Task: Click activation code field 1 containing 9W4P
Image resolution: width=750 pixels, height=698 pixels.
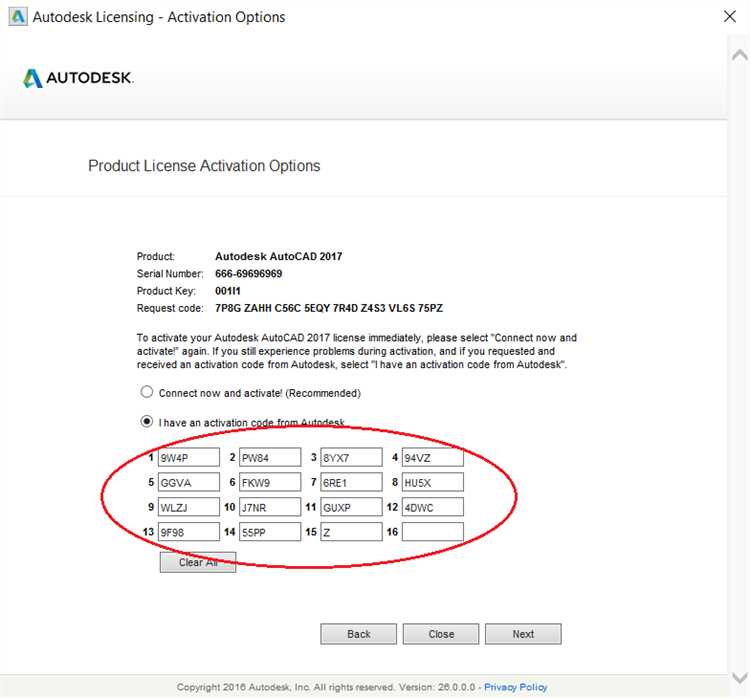Action: click(x=189, y=457)
